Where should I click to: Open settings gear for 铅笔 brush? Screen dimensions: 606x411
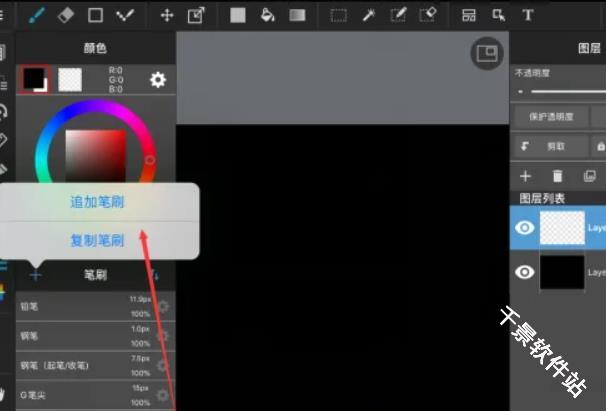[163, 307]
